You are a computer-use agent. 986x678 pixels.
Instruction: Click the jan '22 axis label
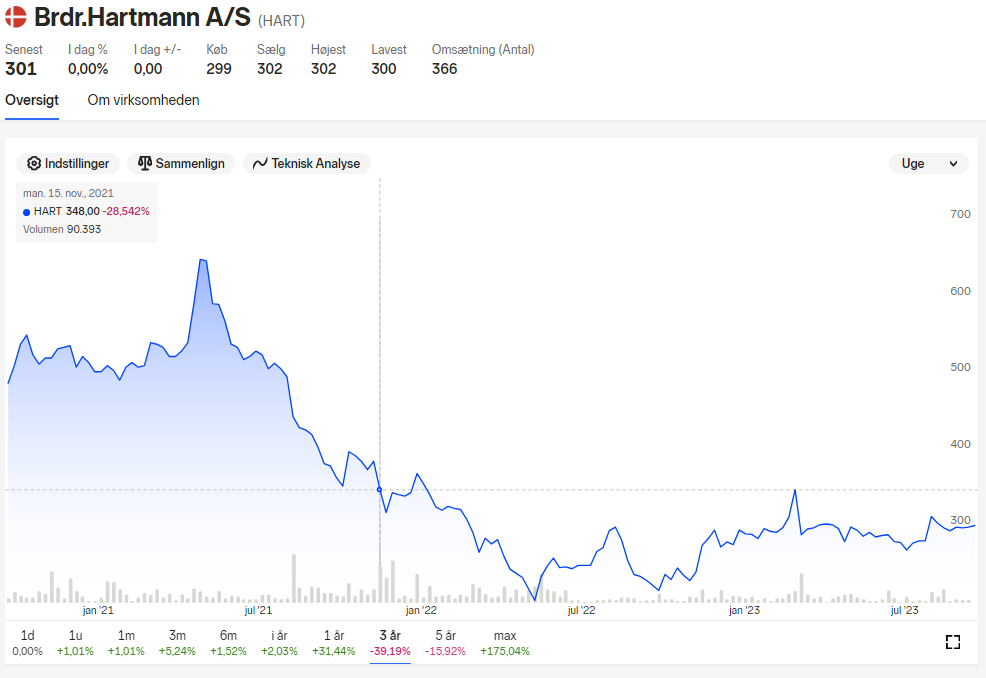[x=421, y=610]
